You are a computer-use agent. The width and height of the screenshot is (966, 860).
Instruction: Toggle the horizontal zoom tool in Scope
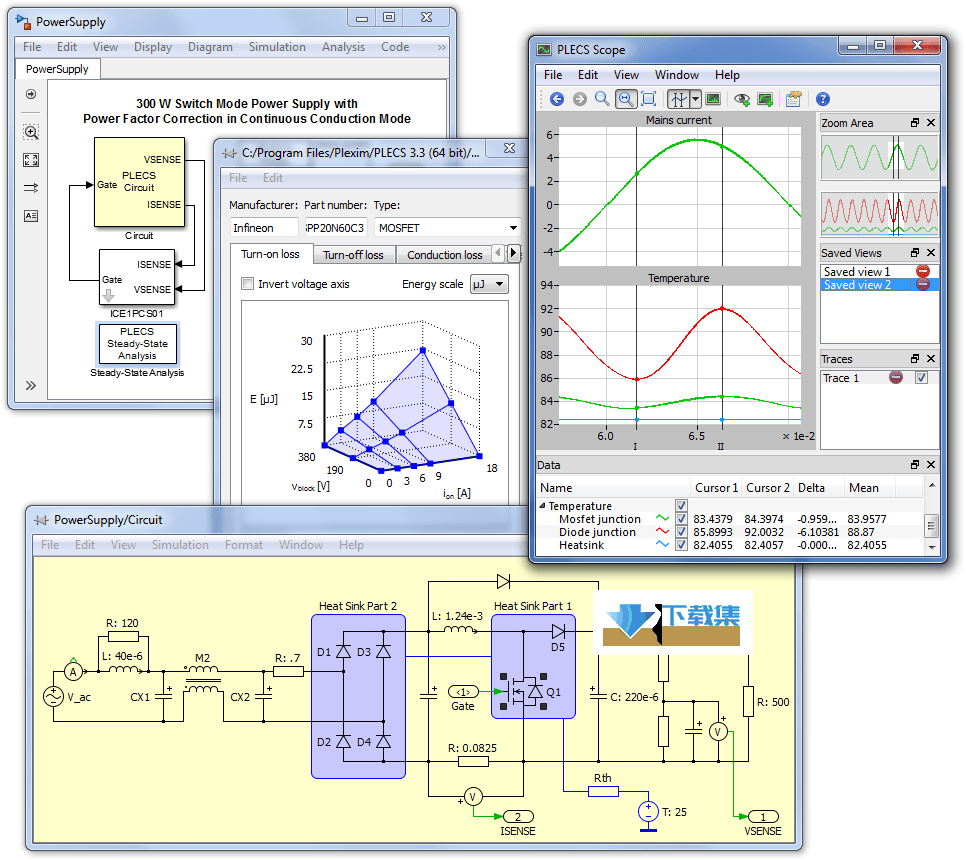pos(625,99)
